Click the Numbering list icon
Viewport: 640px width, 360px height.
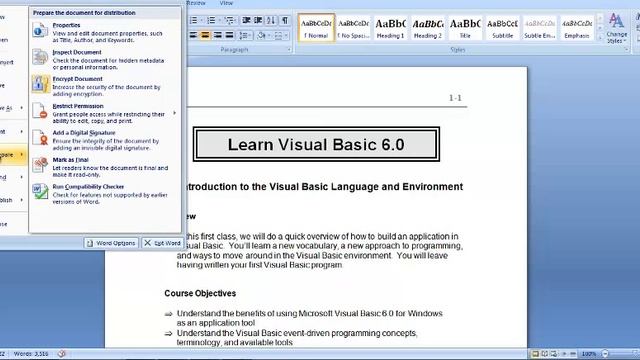tap(211, 20)
